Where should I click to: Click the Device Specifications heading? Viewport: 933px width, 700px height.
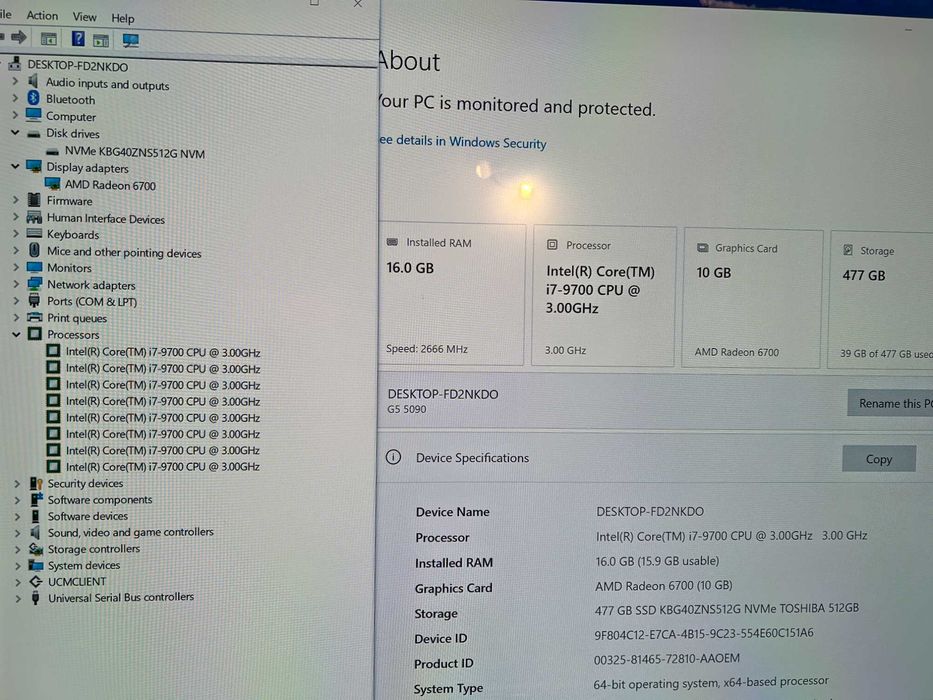tap(472, 458)
